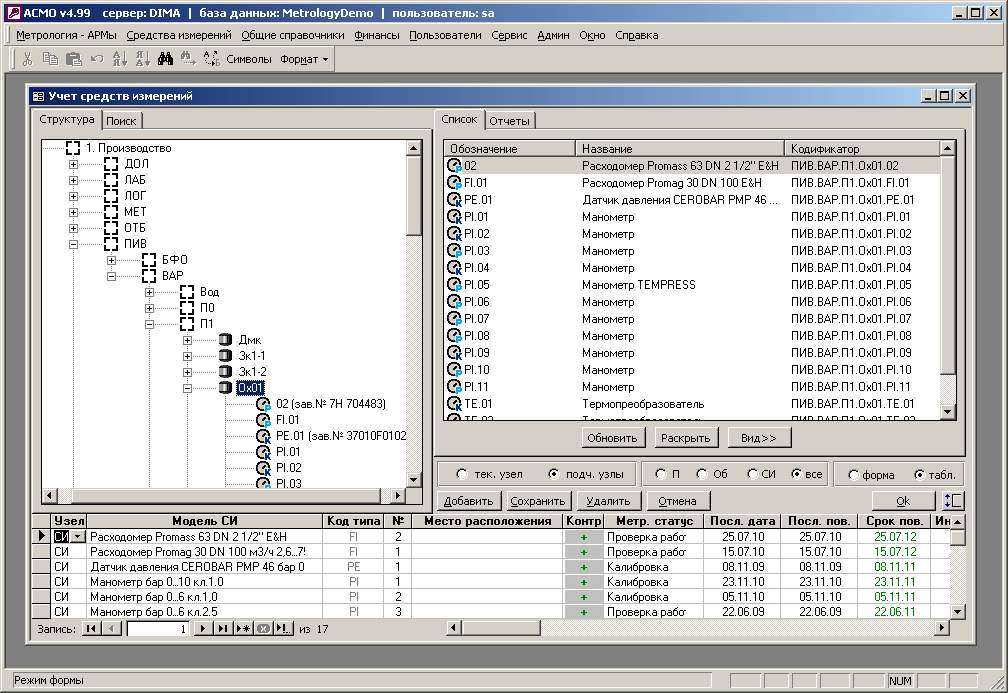Go to next record using navigation arrow
Image resolution: width=1008 pixels, height=693 pixels.
tap(203, 629)
